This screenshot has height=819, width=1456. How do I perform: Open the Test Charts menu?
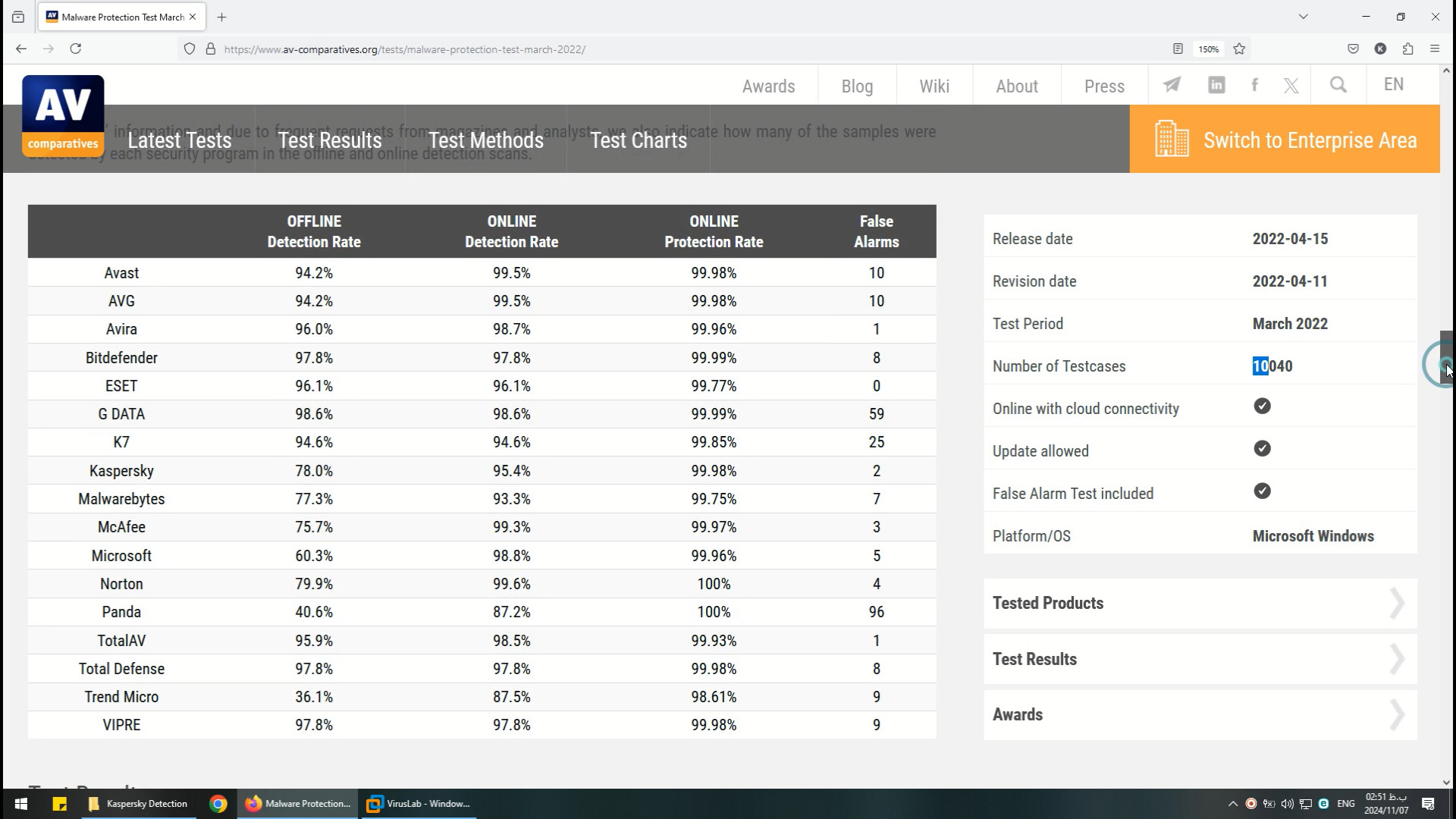point(639,140)
